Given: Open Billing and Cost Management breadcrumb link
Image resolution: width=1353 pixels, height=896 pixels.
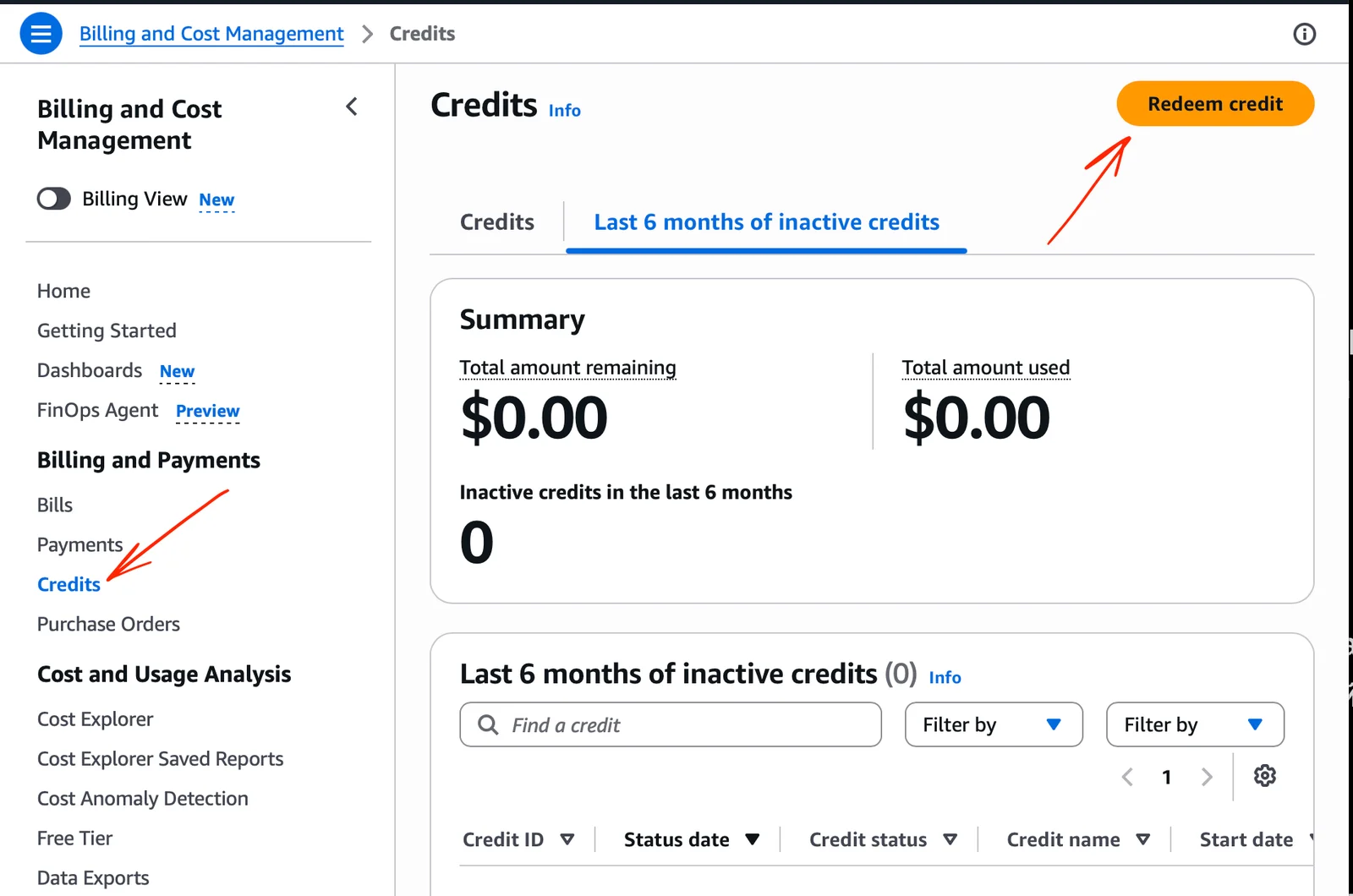Looking at the screenshot, I should click(211, 34).
